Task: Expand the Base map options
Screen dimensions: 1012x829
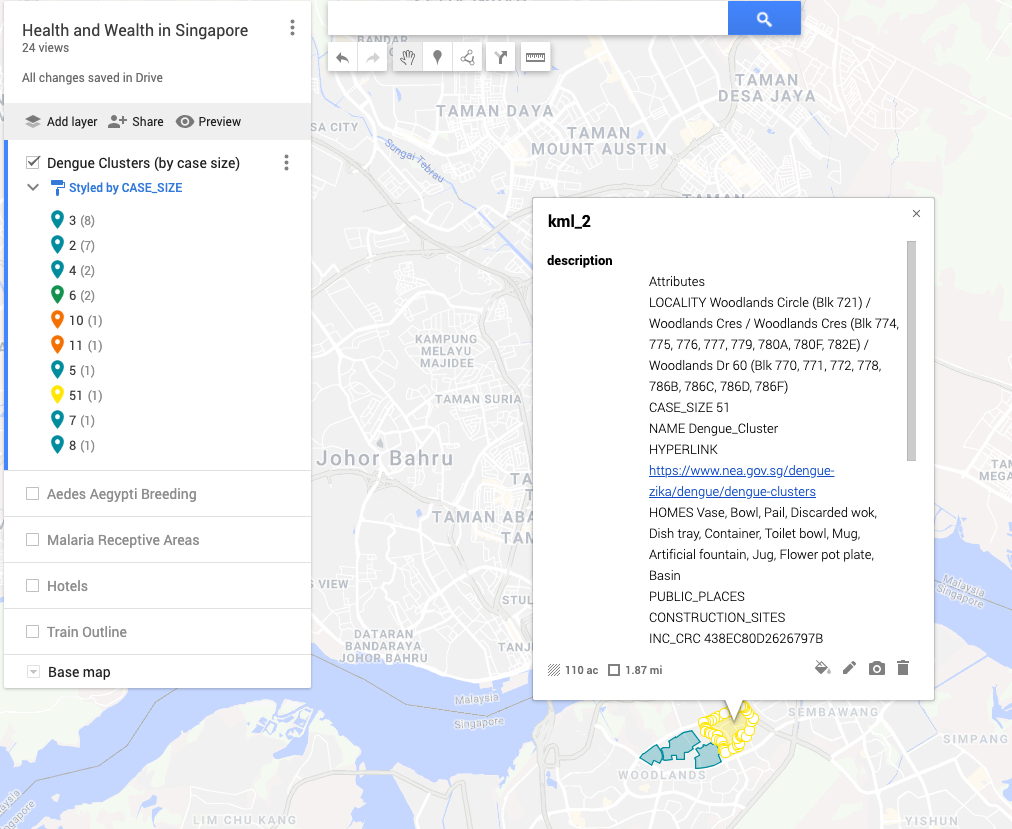Action: (33, 672)
